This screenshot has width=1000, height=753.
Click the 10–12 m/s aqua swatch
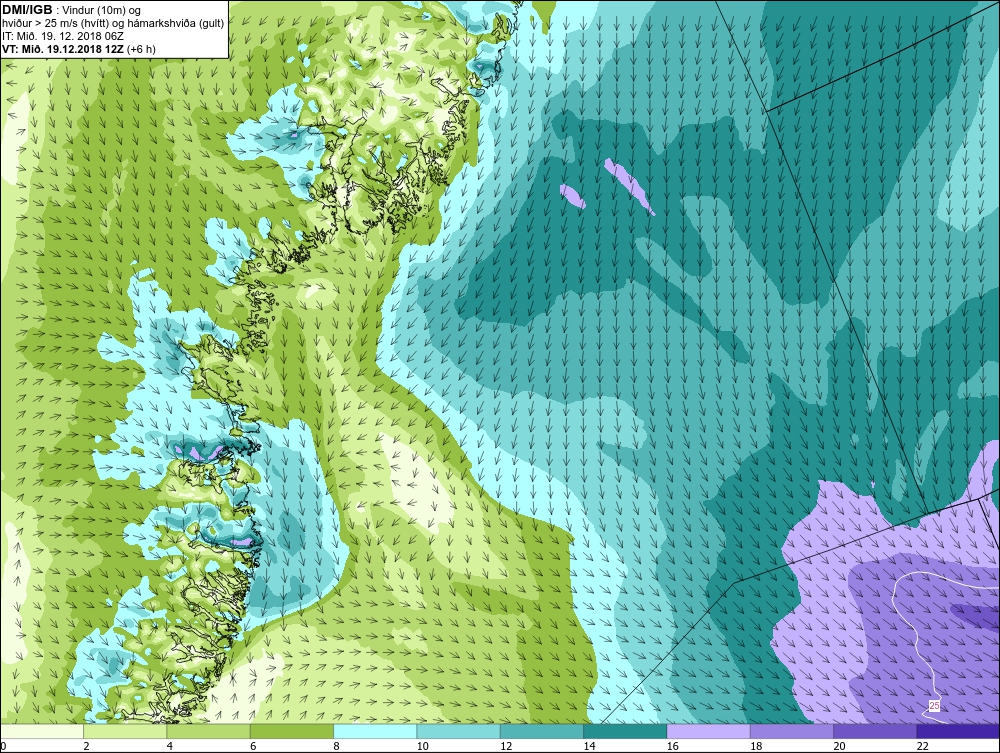(458, 731)
